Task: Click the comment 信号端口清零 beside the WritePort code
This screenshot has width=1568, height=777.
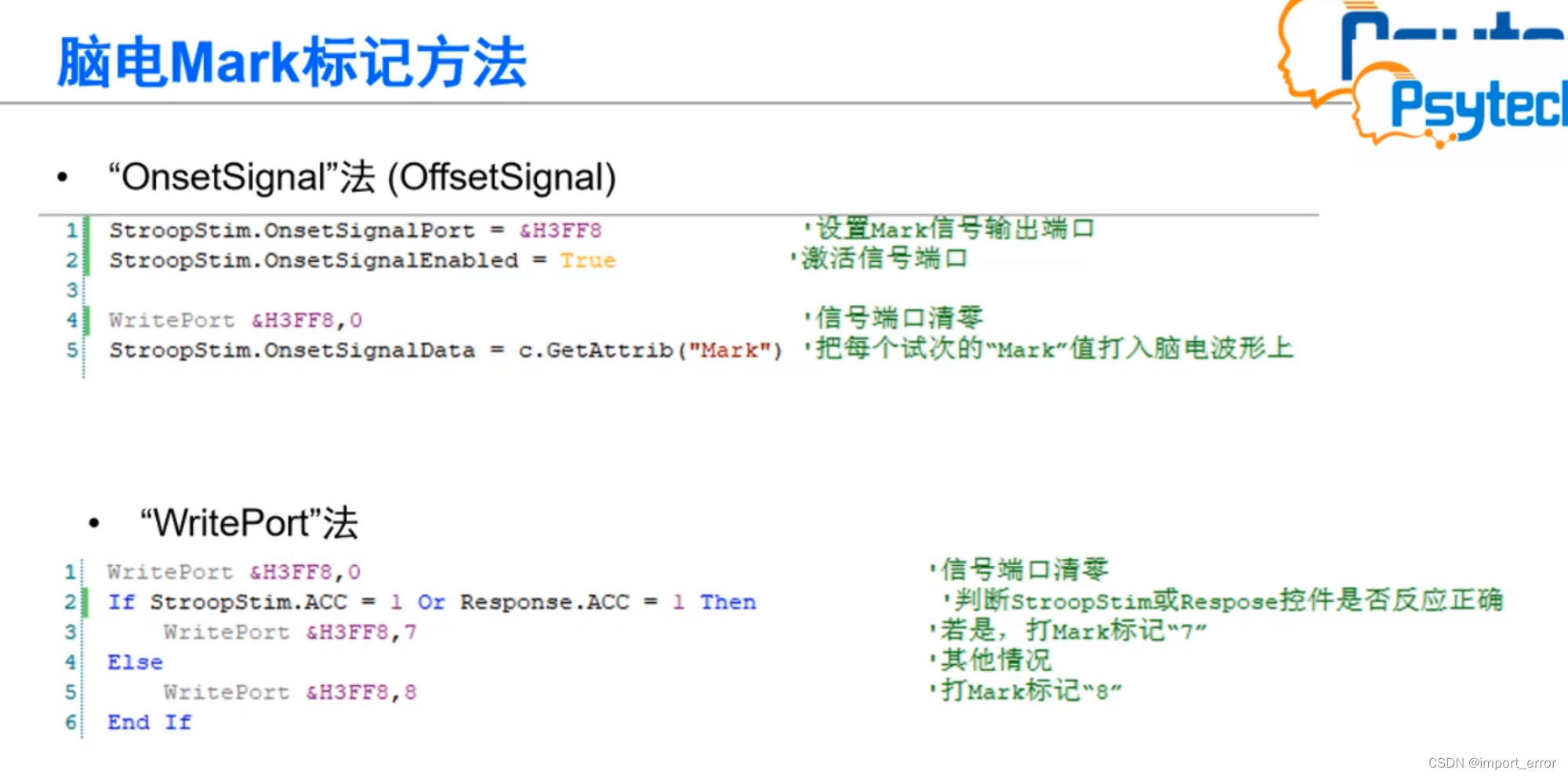Action: pyautogui.click(x=1019, y=569)
